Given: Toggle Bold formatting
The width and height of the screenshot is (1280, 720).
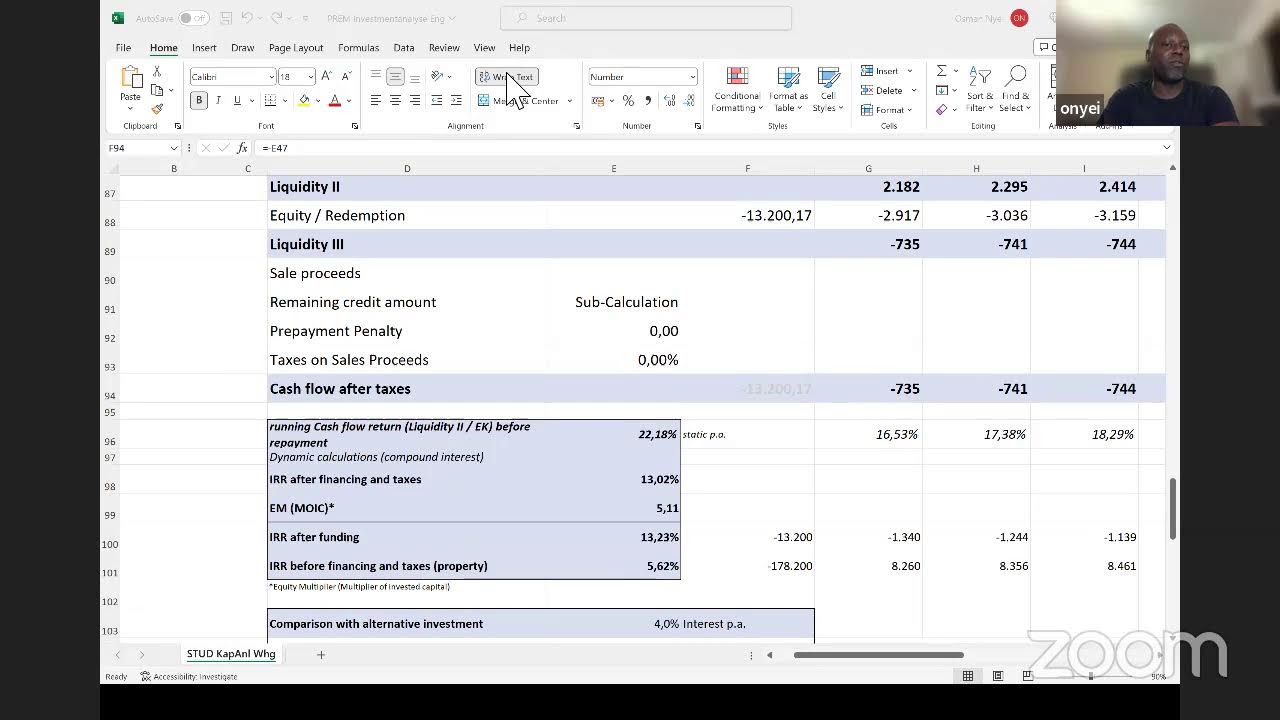Looking at the screenshot, I should tap(199, 101).
